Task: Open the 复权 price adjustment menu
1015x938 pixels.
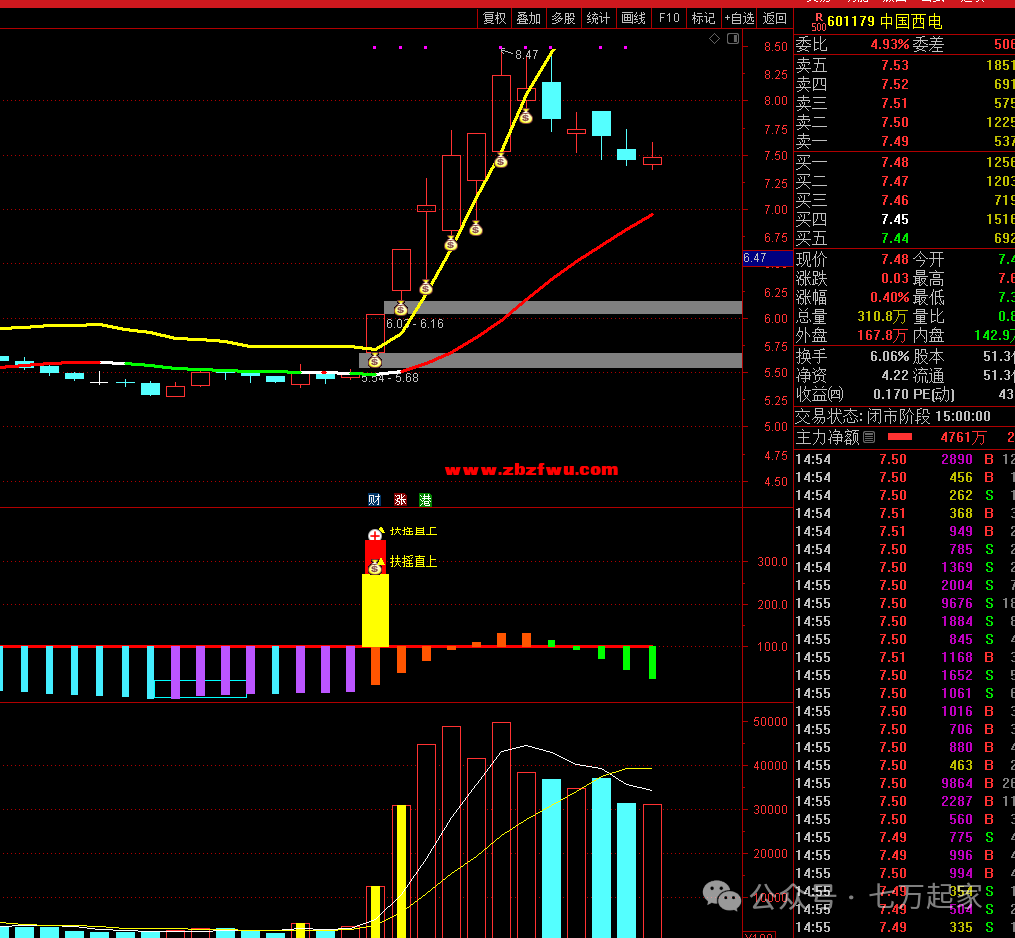Action: (494, 18)
